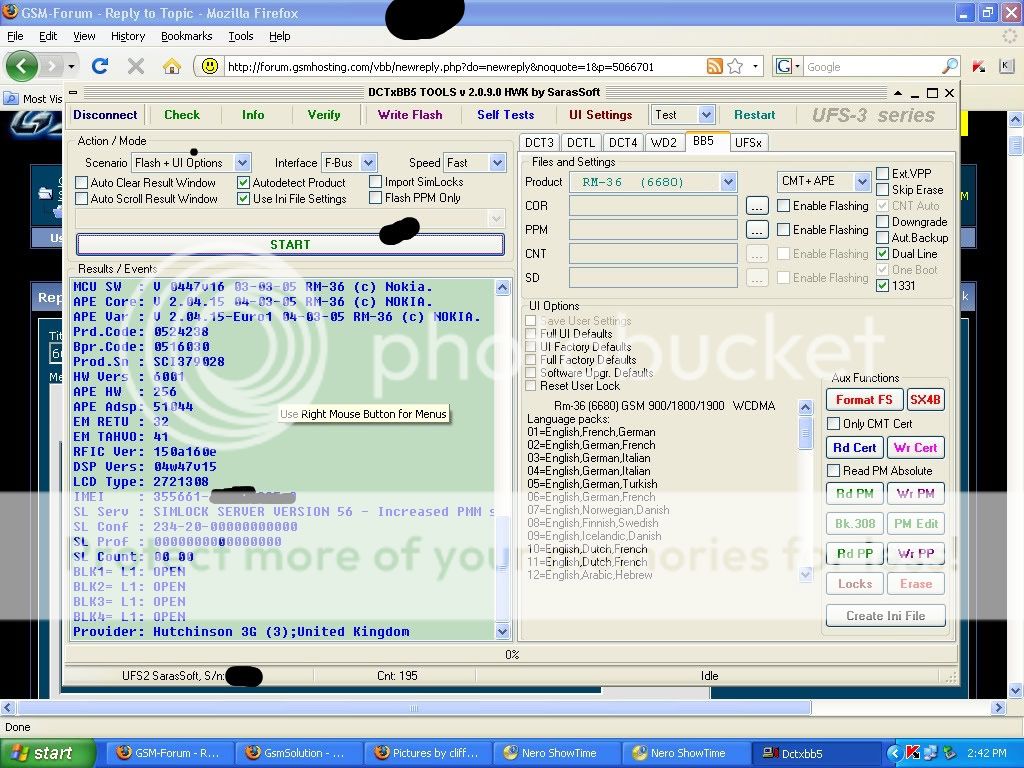Open the Speed dropdown
Viewport: 1024px width, 768px height.
click(498, 163)
